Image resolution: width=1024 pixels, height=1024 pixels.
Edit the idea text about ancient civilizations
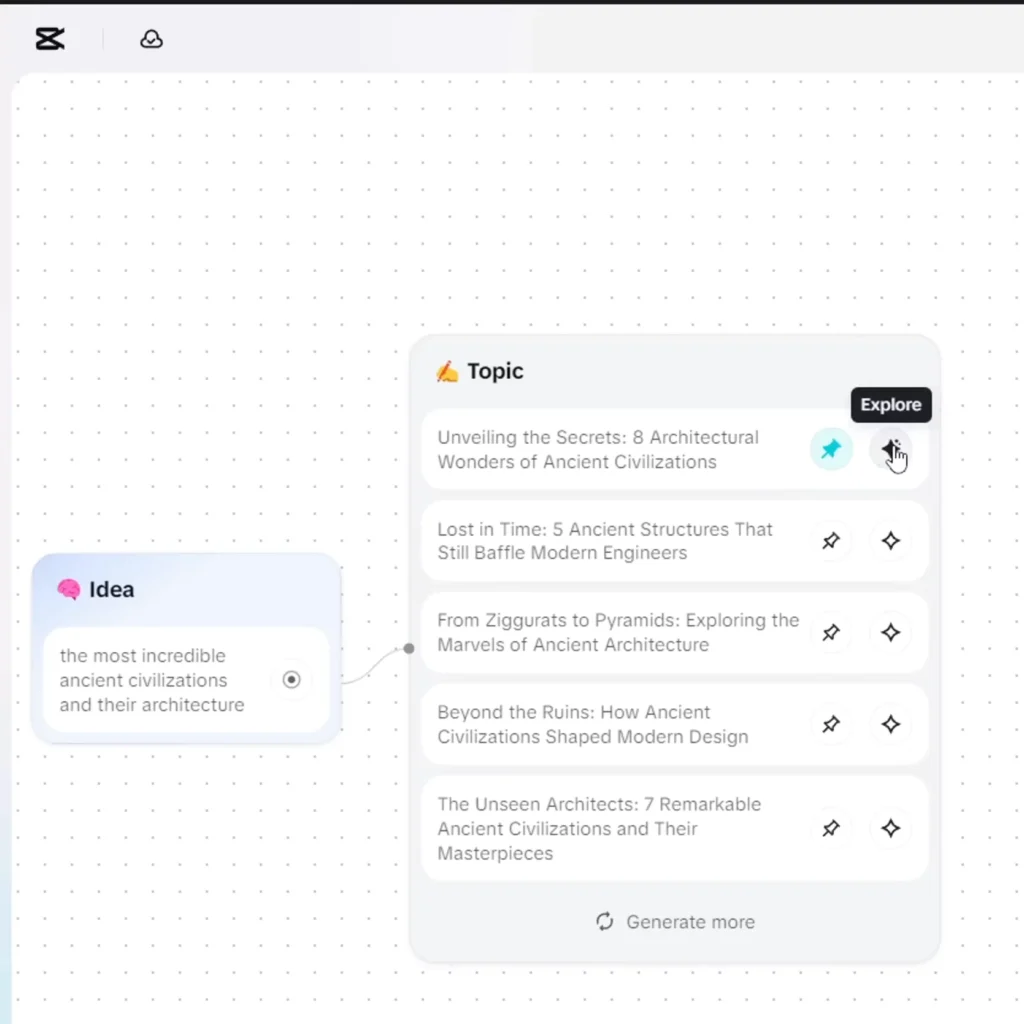pyautogui.click(x=152, y=680)
